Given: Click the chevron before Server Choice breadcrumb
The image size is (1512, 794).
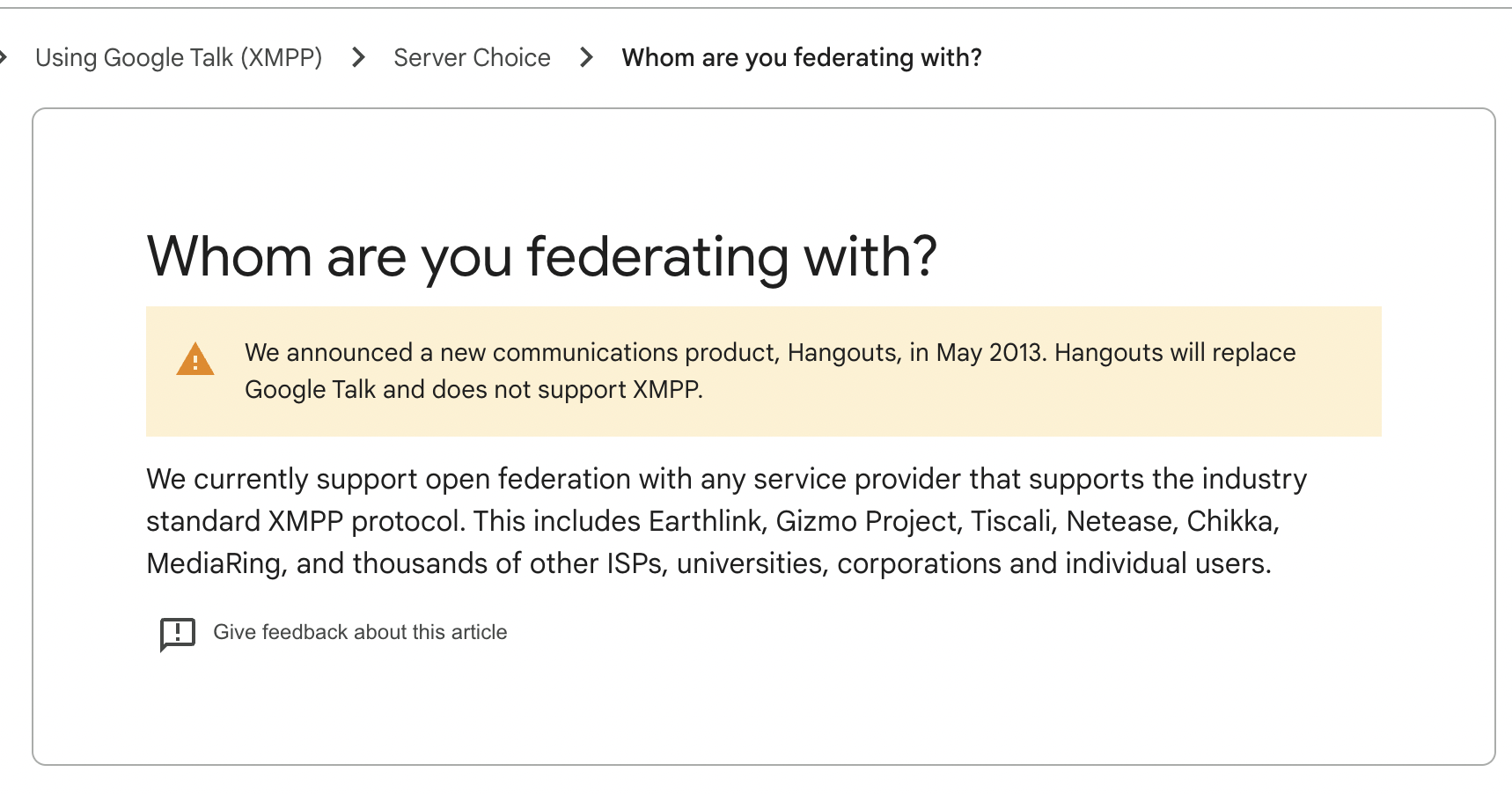Looking at the screenshot, I should 358,58.
